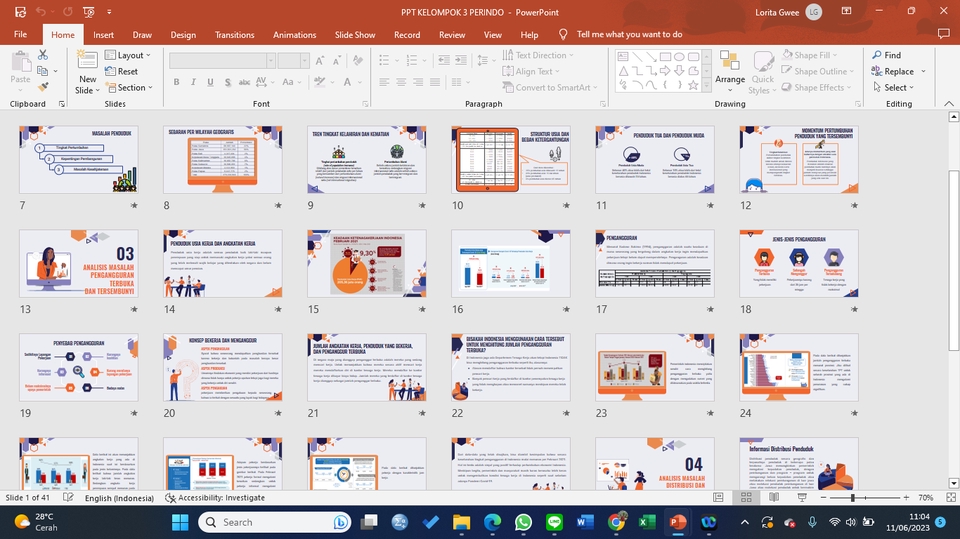Open the Select dropdown in Editing
The image size is (960, 539).
893,88
